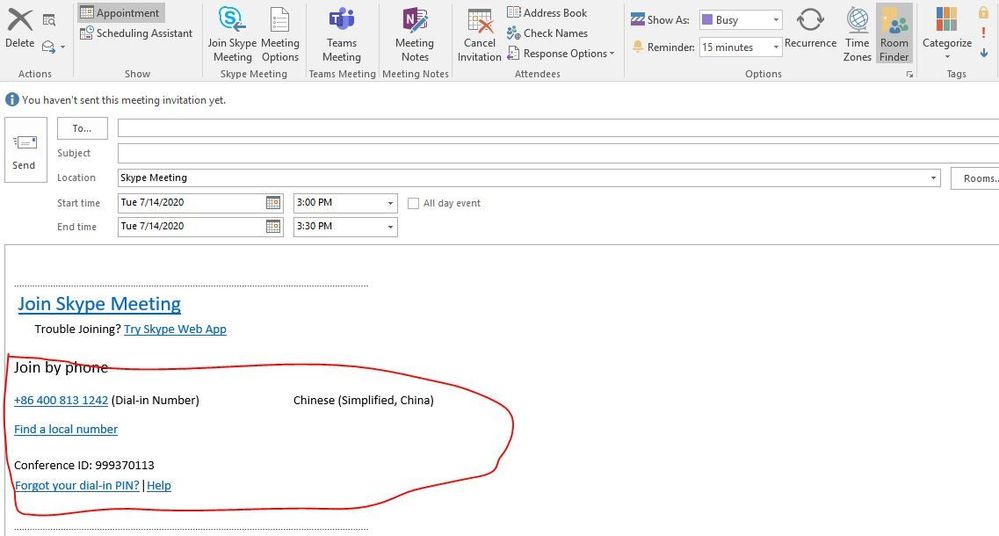This screenshot has height=536, width=999.
Task: Open OneNote Meeting Notes
Action: [415, 34]
